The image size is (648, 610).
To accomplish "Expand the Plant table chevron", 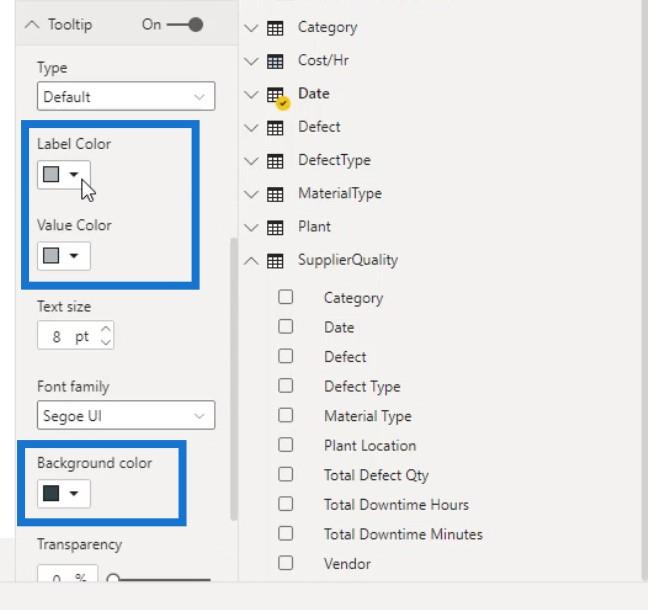I will (251, 228).
